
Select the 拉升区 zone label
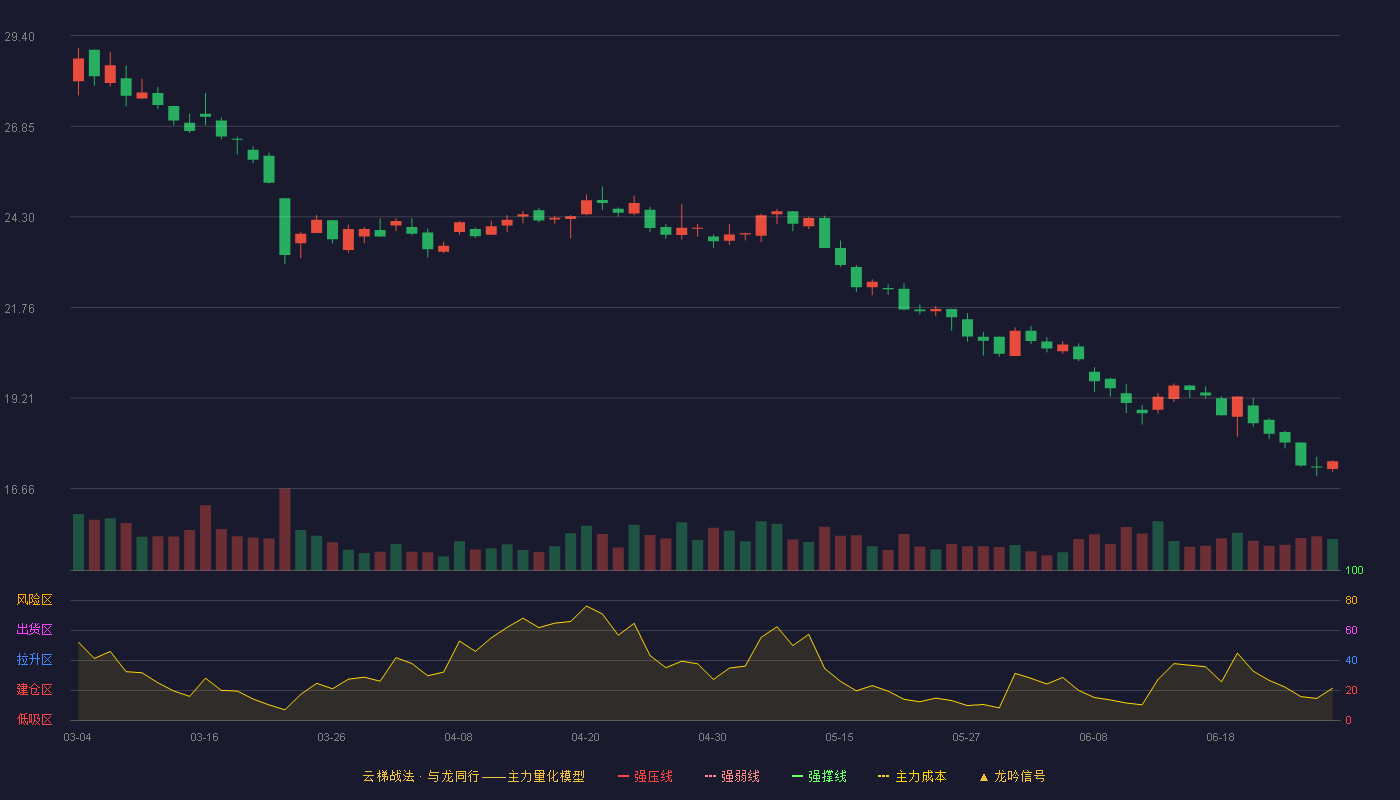[x=34, y=660]
